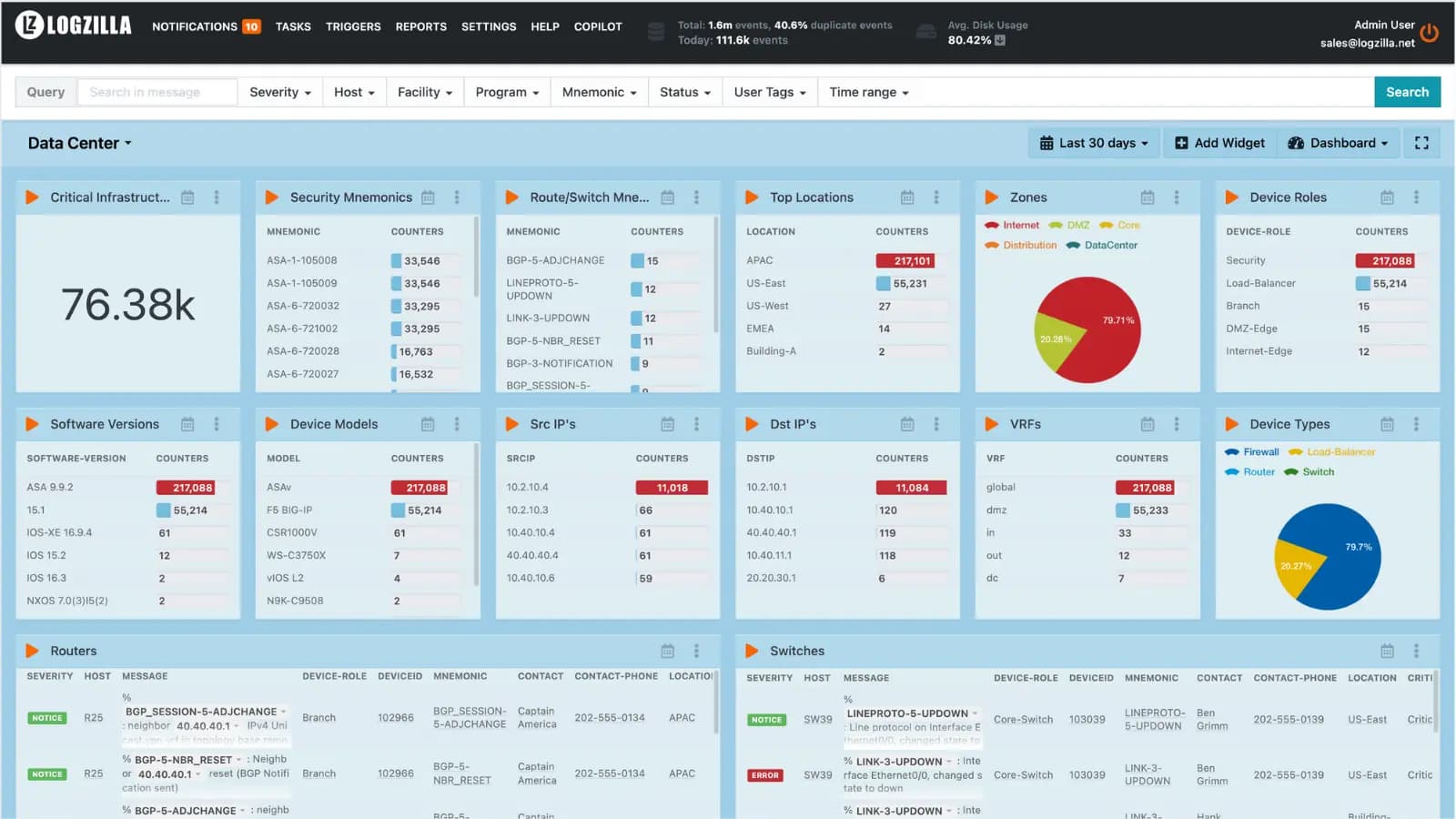This screenshot has width=1456, height=819.
Task: Click the calendar icon on Top Locations widget
Action: (x=906, y=197)
